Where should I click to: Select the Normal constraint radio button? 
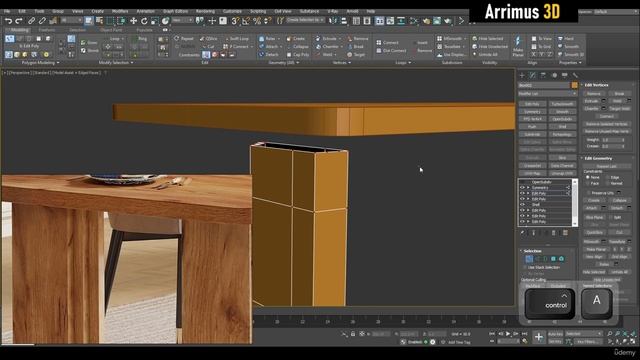pos(608,183)
